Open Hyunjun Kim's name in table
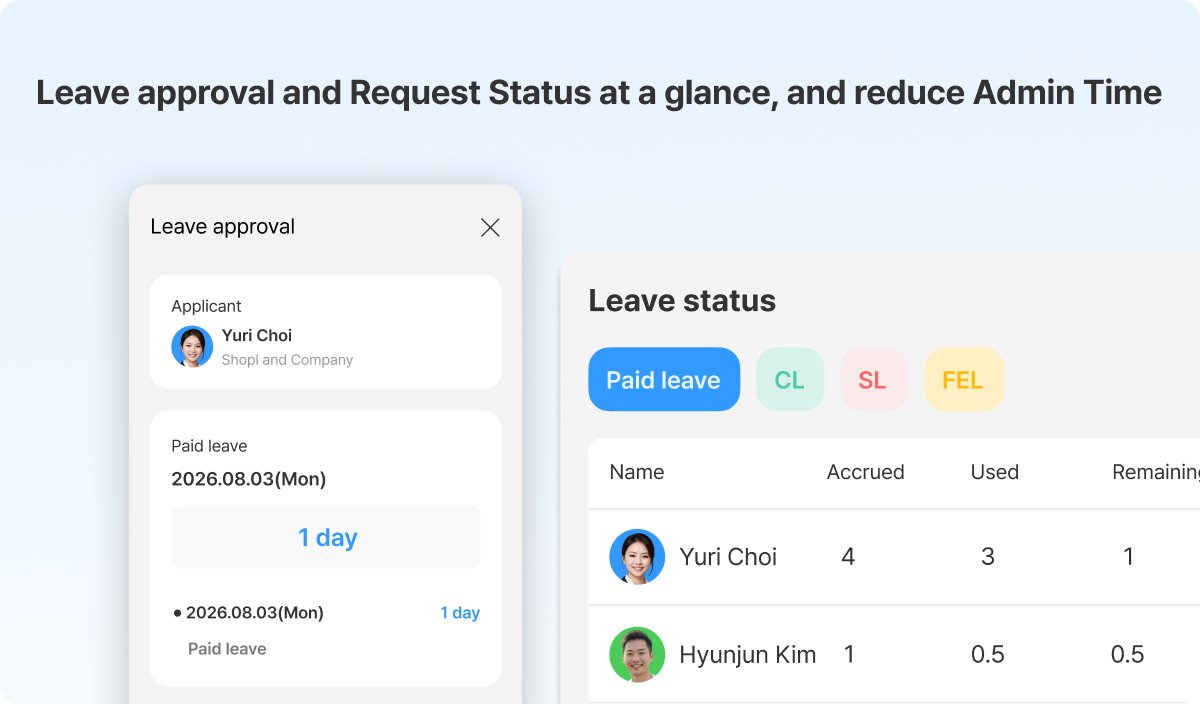The width and height of the screenshot is (1200, 704). 747,655
